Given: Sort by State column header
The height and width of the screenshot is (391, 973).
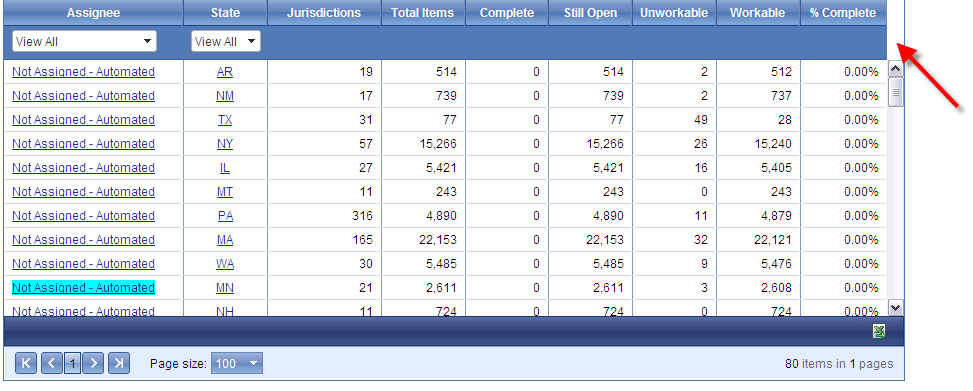Looking at the screenshot, I should point(225,12).
